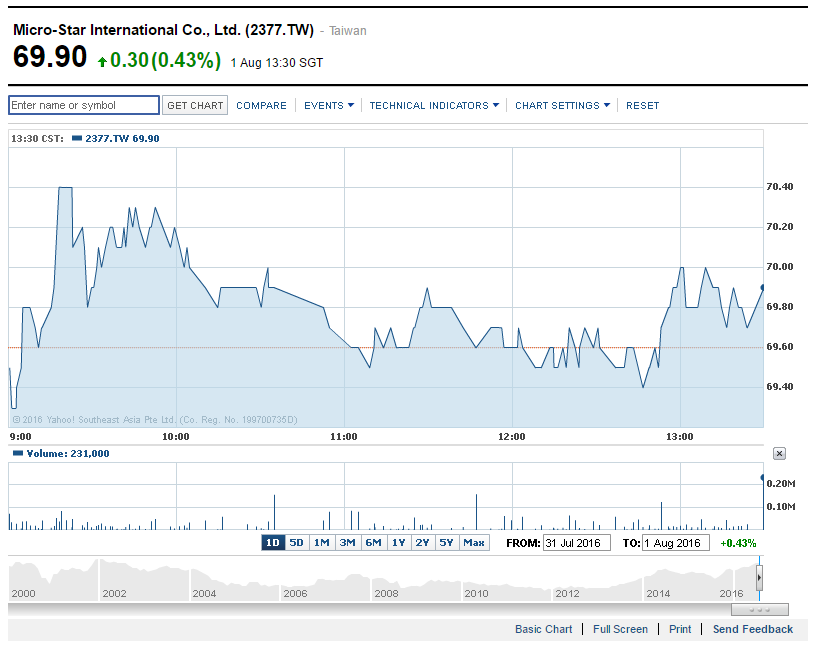Click the TO date field
This screenshot has height=645, width=816.
675,543
